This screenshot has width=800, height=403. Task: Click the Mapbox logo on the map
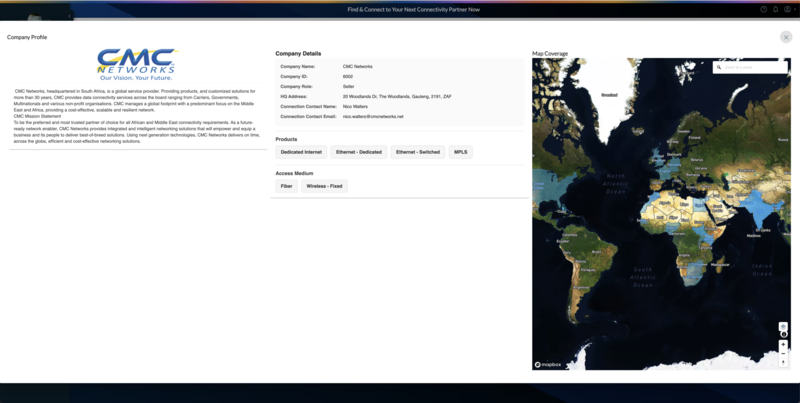(547, 365)
